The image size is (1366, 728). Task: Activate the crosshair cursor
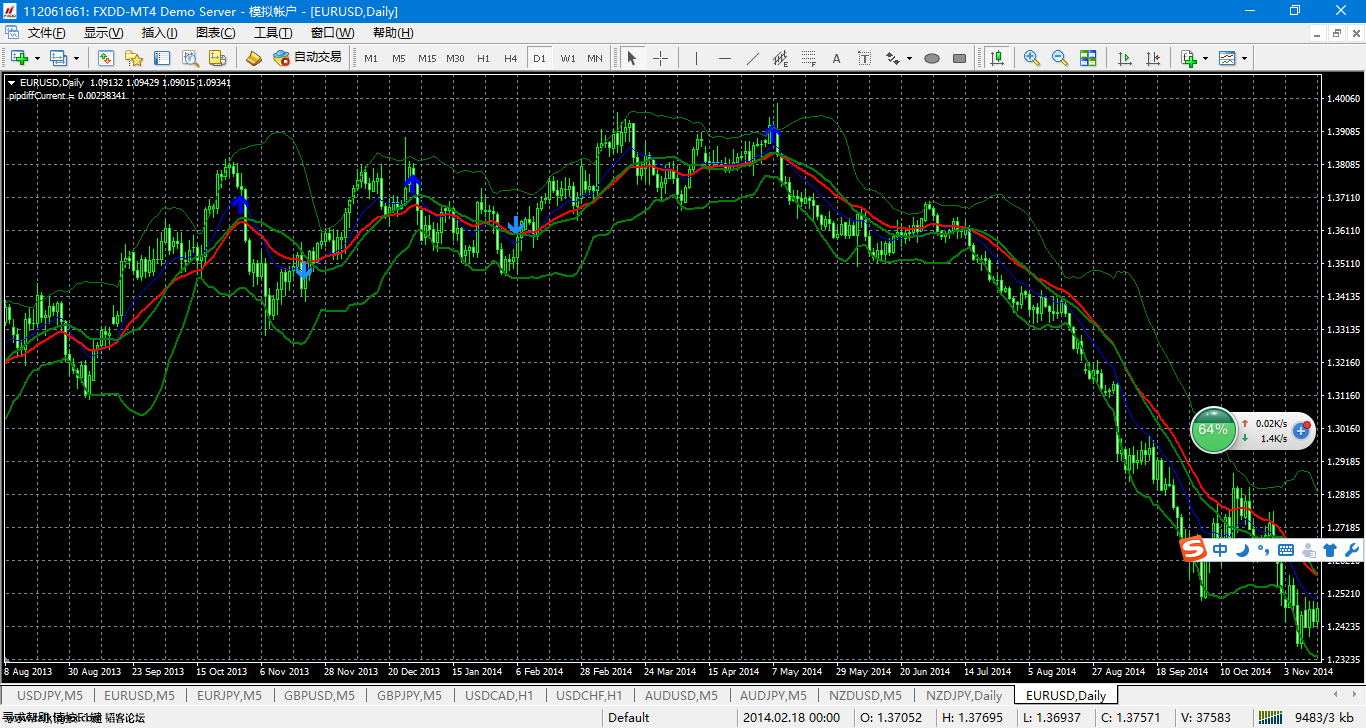click(660, 58)
